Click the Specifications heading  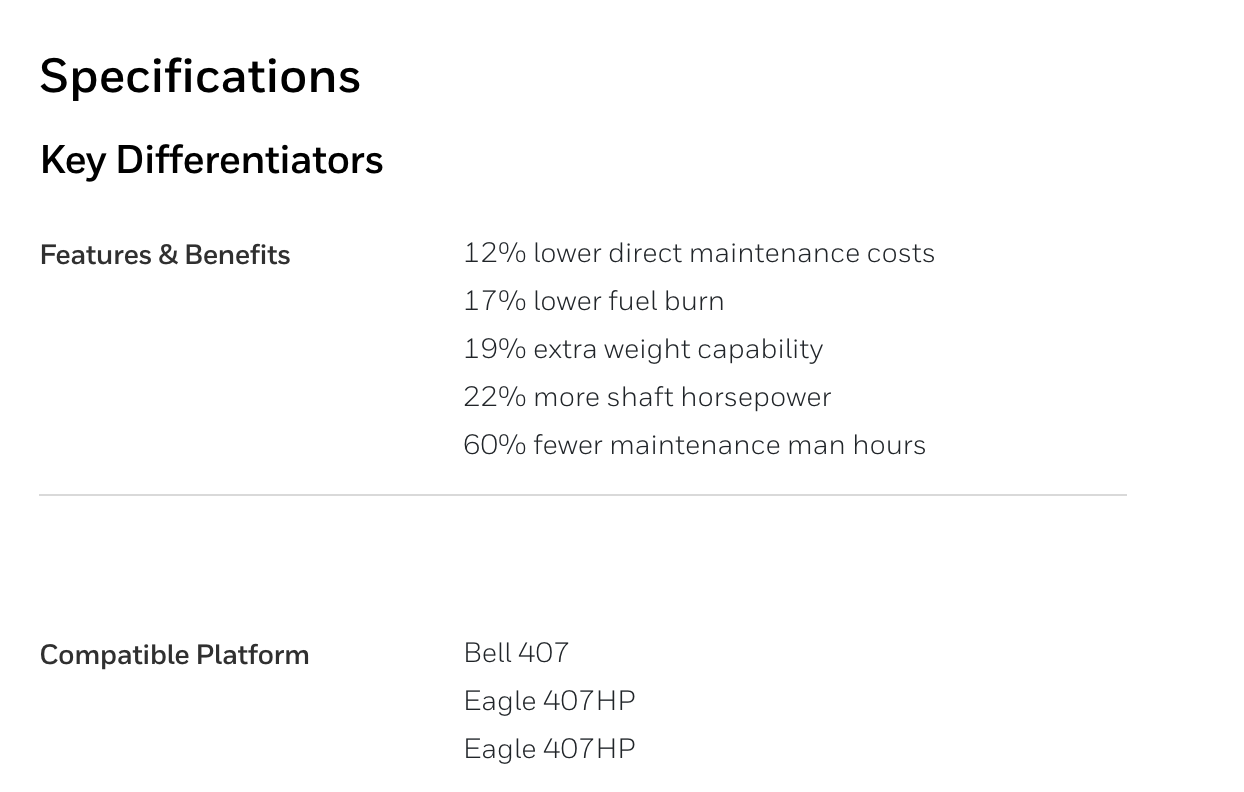point(200,78)
